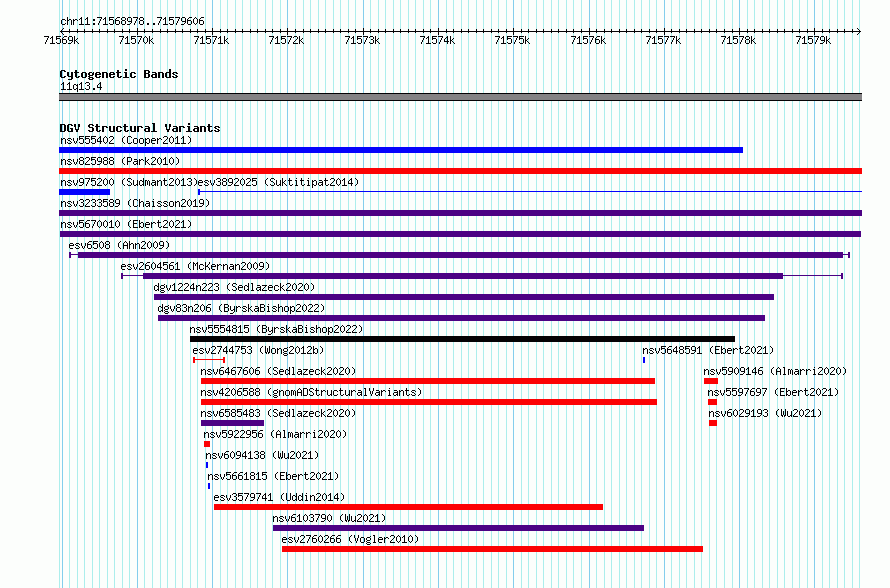890x588 pixels.
Task: Click the 71573k ruler label
Action: pos(362,40)
